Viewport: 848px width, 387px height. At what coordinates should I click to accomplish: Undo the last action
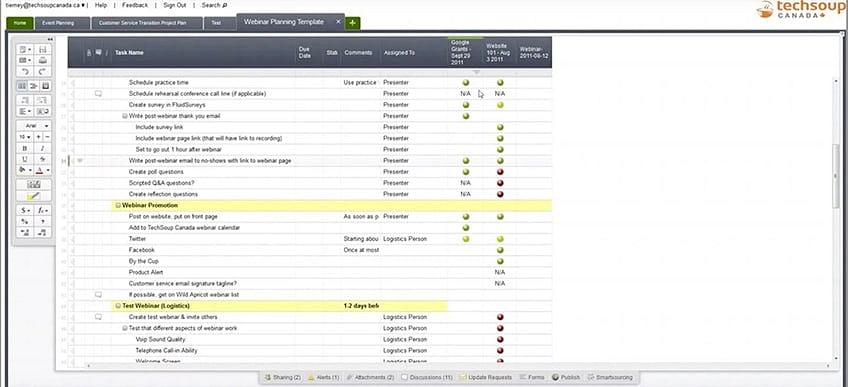pyautogui.click(x=24, y=71)
